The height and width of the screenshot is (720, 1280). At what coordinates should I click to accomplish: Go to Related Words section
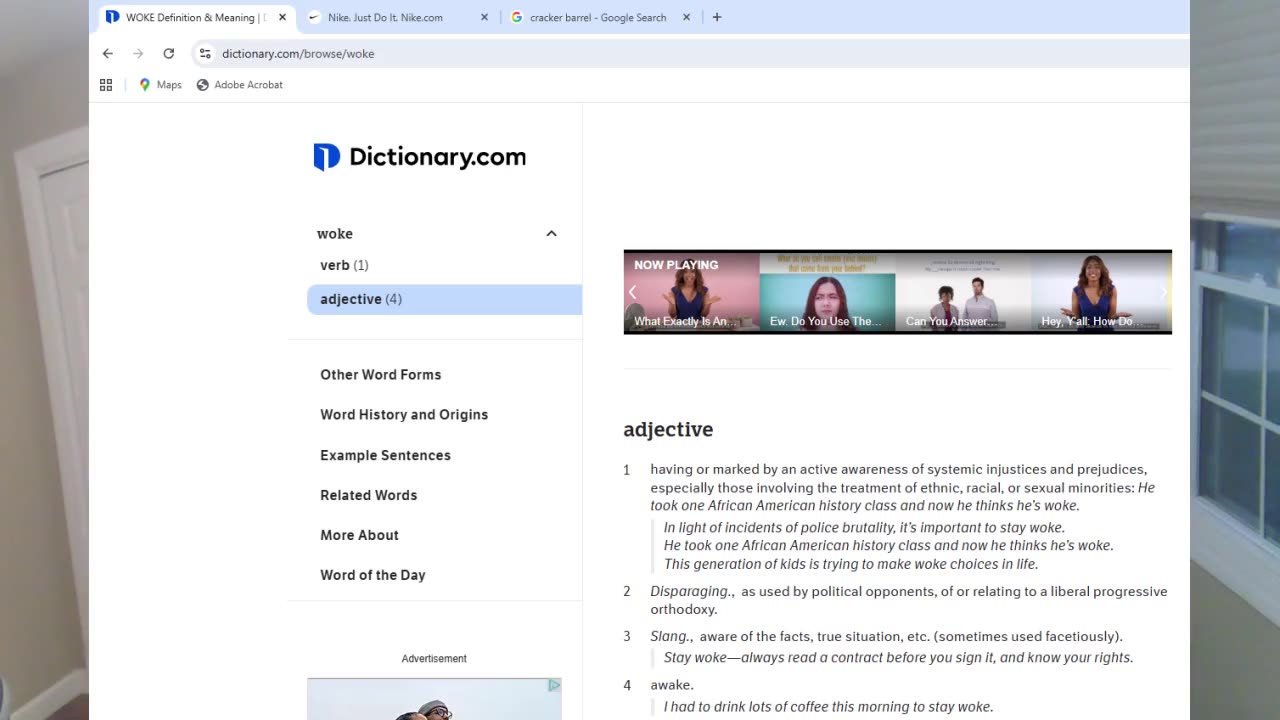(368, 495)
